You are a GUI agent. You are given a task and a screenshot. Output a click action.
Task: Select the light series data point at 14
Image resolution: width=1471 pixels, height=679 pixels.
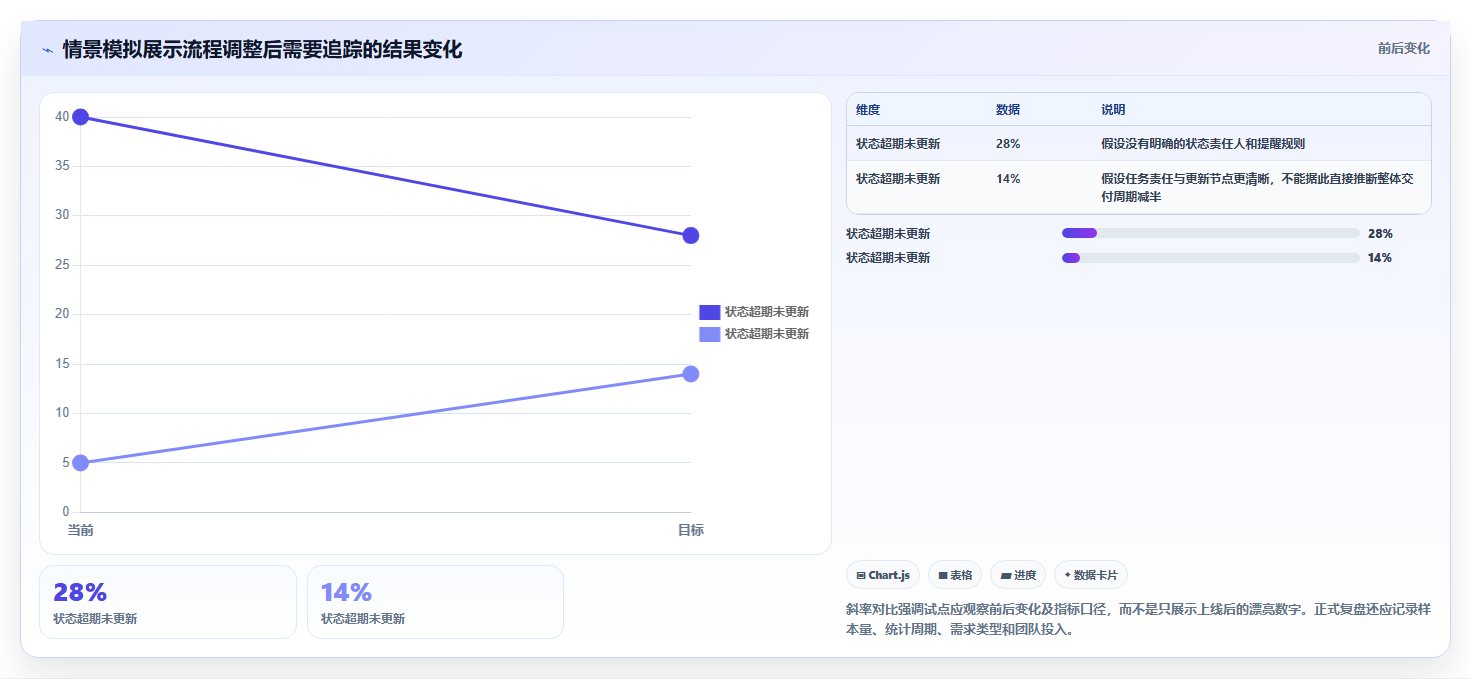(690, 374)
